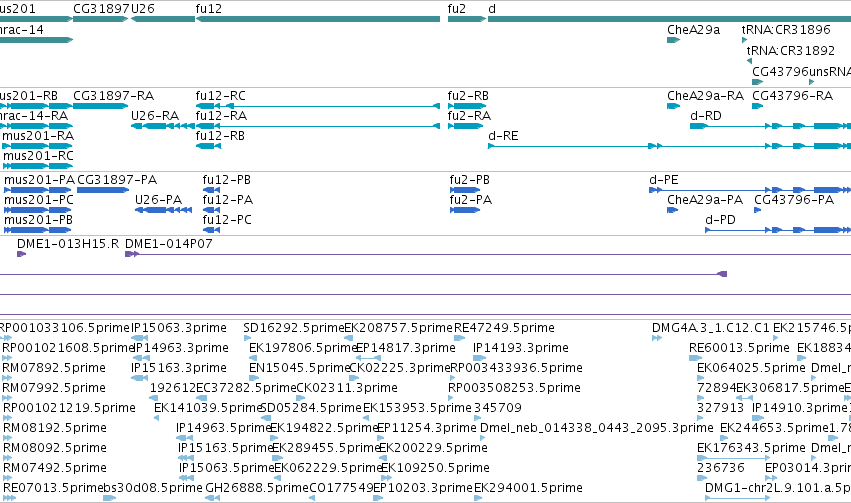The height and width of the screenshot is (503, 851).
Task: Select the mus201-PB protein label
Action: coord(38,220)
